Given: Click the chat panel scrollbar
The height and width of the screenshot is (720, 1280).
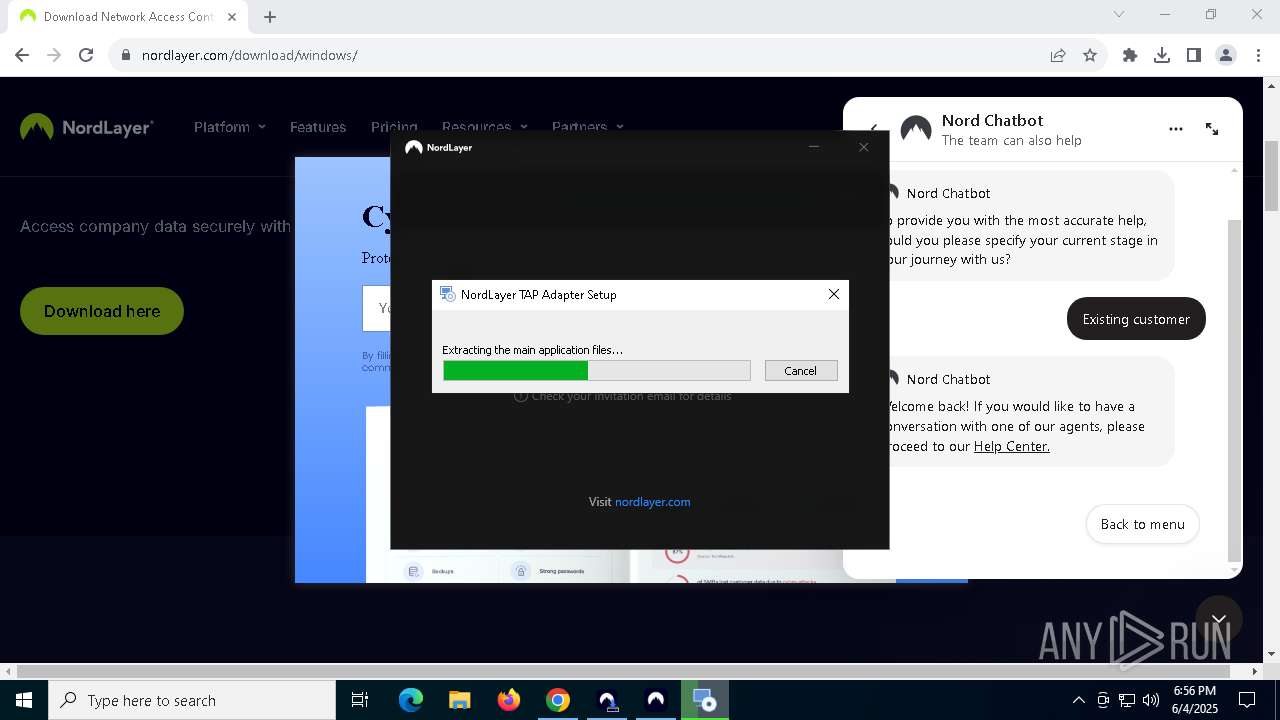Looking at the screenshot, I should [x=1234, y=390].
